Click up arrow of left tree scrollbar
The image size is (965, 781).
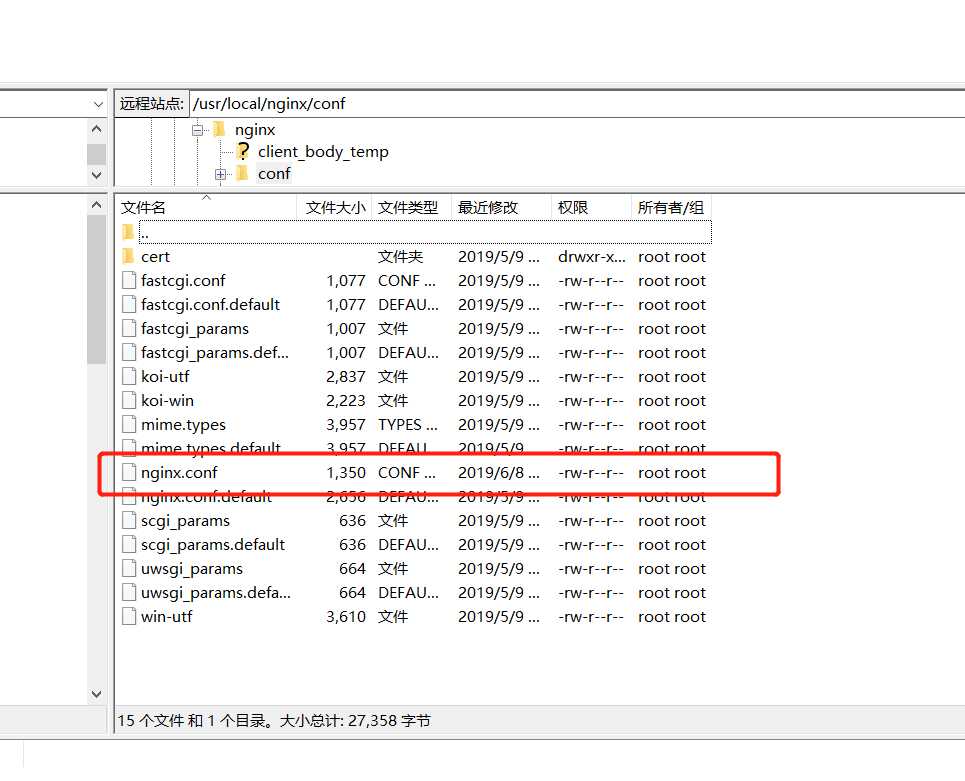(x=97, y=129)
